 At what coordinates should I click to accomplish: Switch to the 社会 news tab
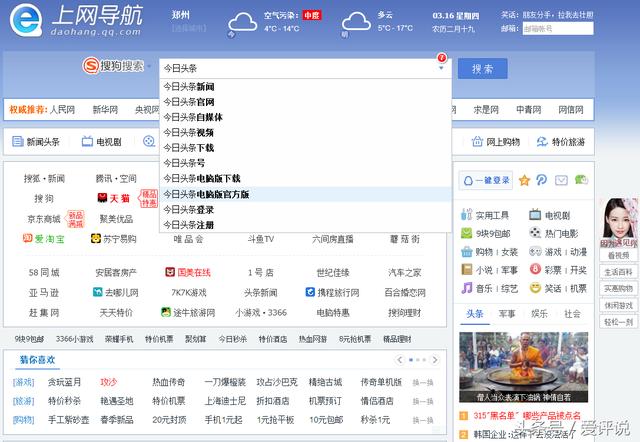[x=572, y=314]
